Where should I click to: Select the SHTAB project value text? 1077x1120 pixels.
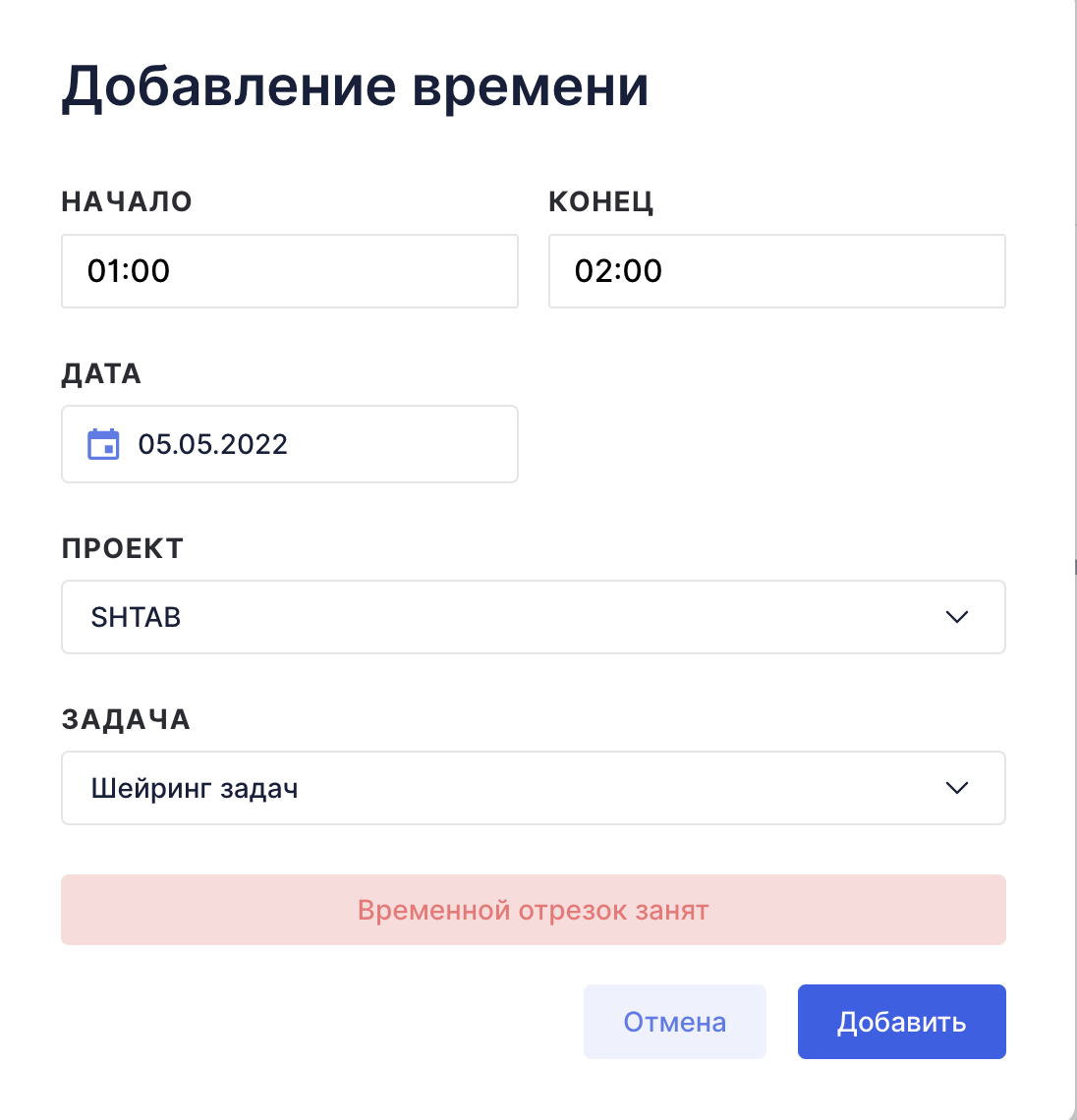[x=136, y=617]
